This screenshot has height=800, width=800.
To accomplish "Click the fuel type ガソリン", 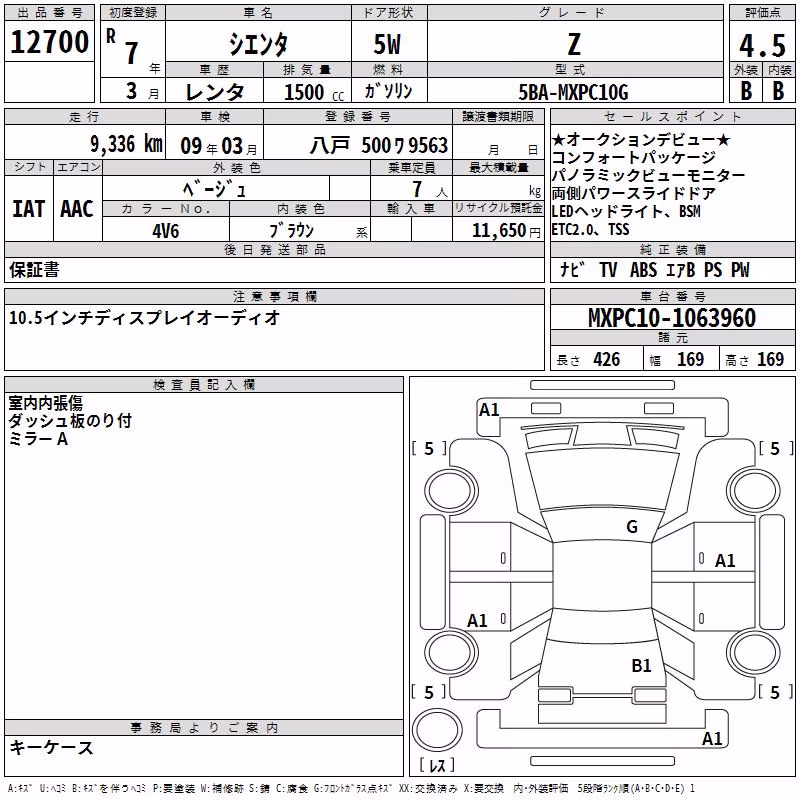I will tap(388, 91).
